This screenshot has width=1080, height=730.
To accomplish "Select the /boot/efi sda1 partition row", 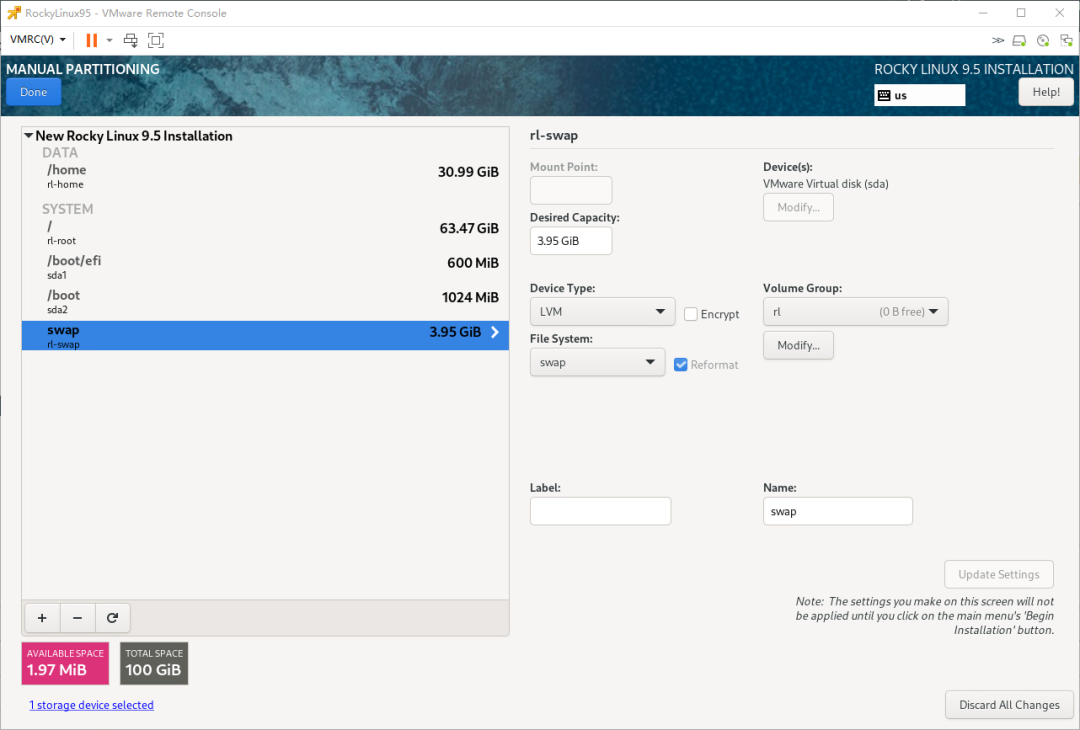I will pos(265,267).
